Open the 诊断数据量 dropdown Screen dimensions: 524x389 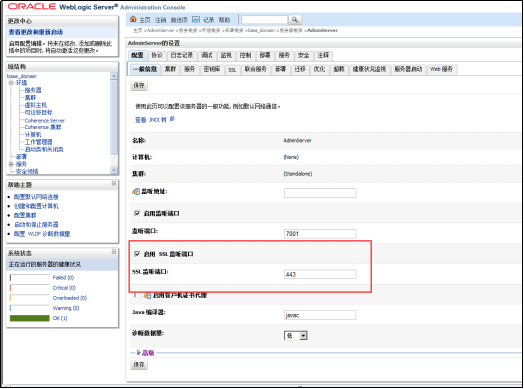point(296,336)
